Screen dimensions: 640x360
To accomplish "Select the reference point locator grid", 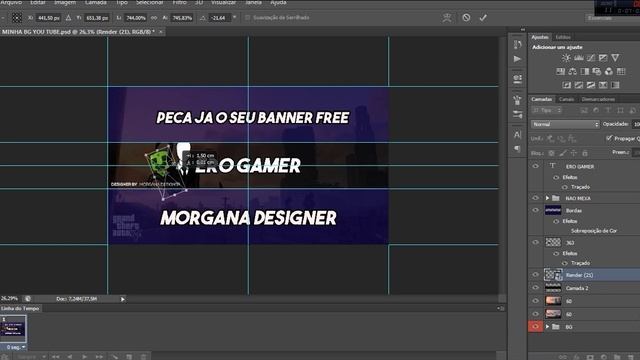I will click(x=17, y=18).
